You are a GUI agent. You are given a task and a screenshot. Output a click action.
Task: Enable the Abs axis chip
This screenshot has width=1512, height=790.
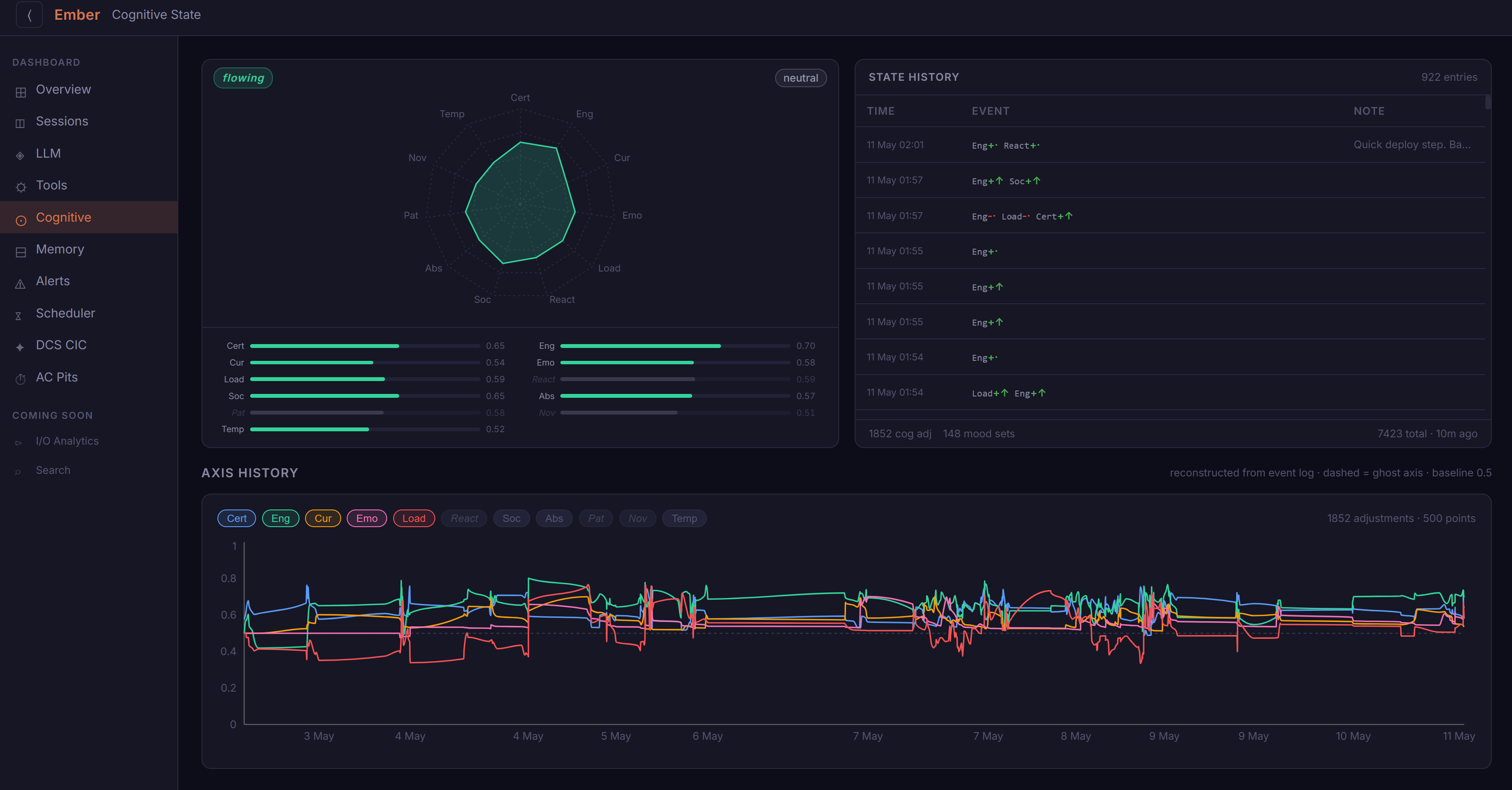554,518
